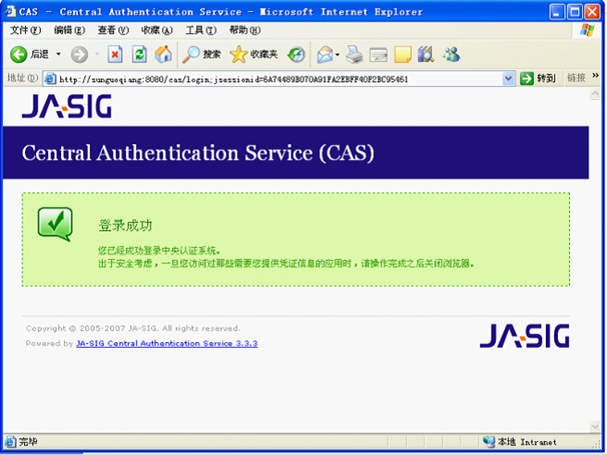The height and width of the screenshot is (455, 607).
Task: Open the 编辑(E) menu
Action: [x=69, y=30]
